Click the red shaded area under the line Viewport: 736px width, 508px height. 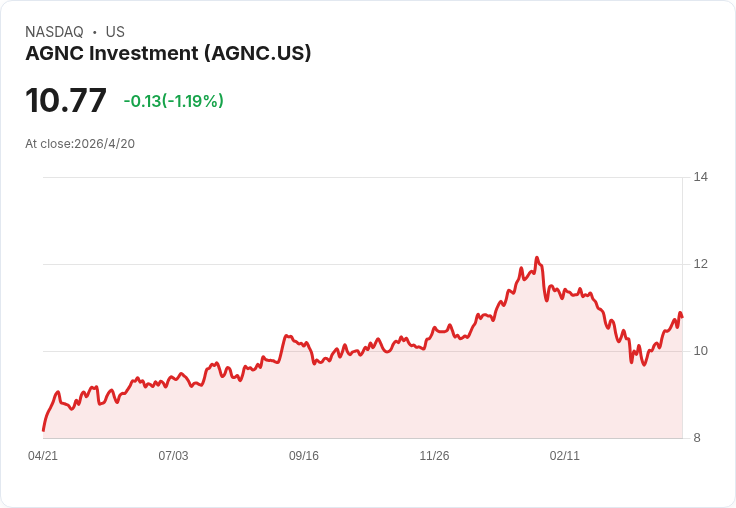tap(400, 400)
